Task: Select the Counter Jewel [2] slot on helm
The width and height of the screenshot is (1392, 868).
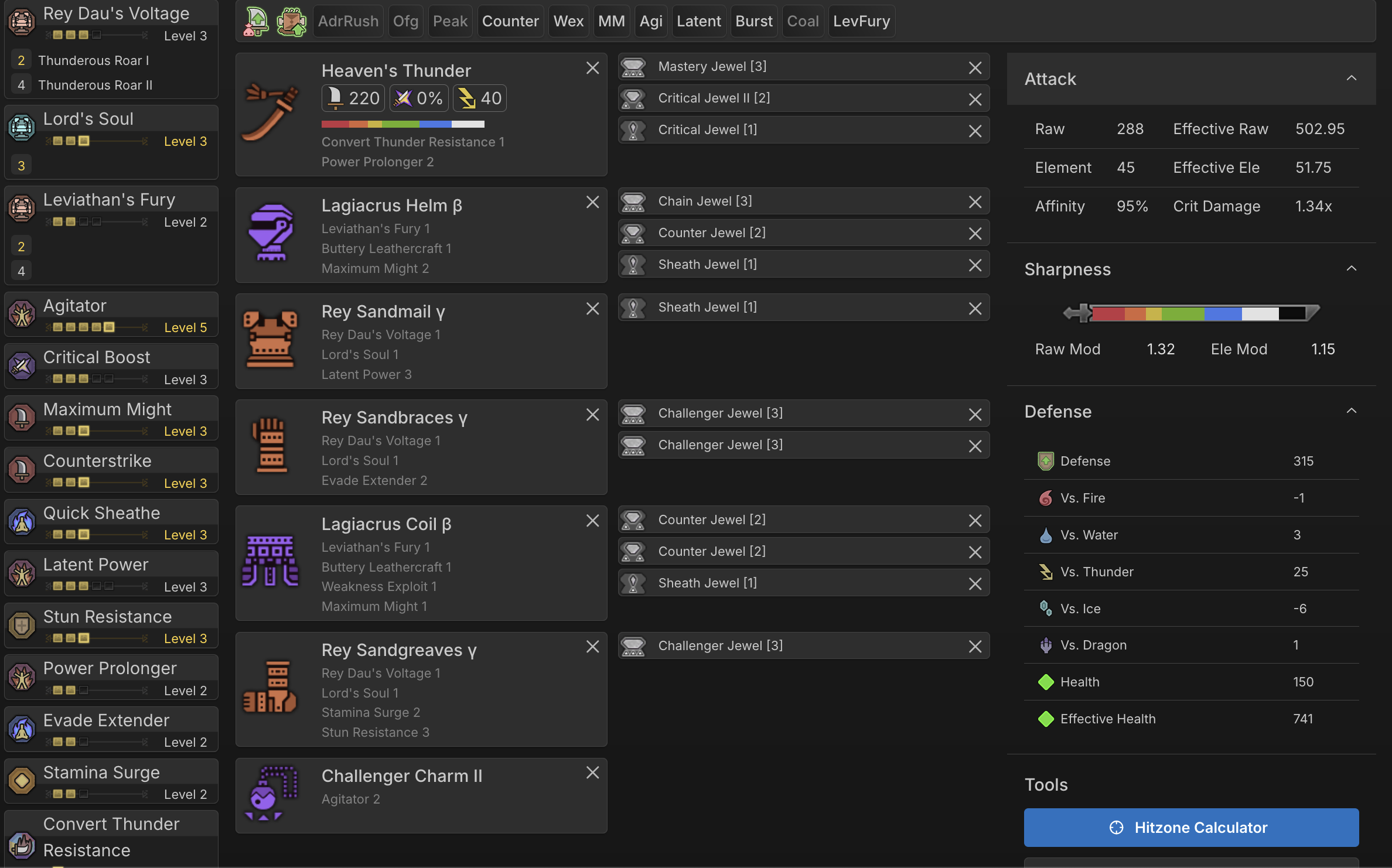Action: [x=804, y=233]
